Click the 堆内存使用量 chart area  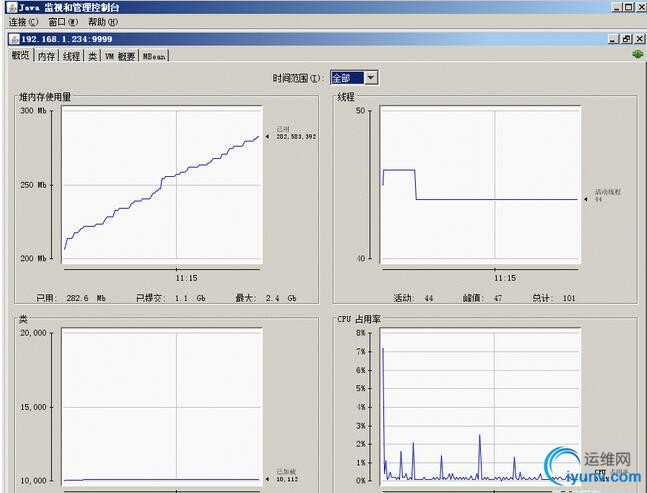click(162, 185)
